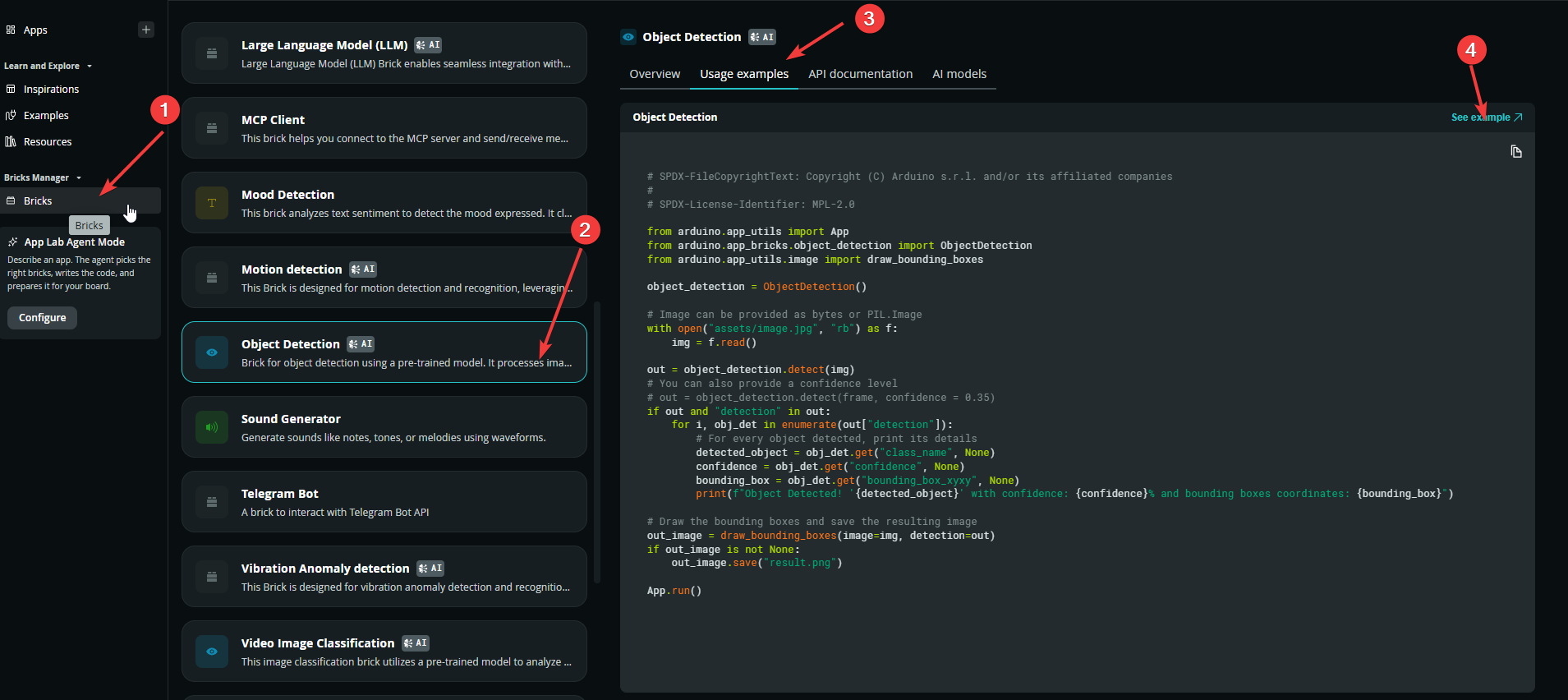The image size is (1568, 700).
Task: Select the Usage examples tab
Action: pyautogui.click(x=744, y=74)
